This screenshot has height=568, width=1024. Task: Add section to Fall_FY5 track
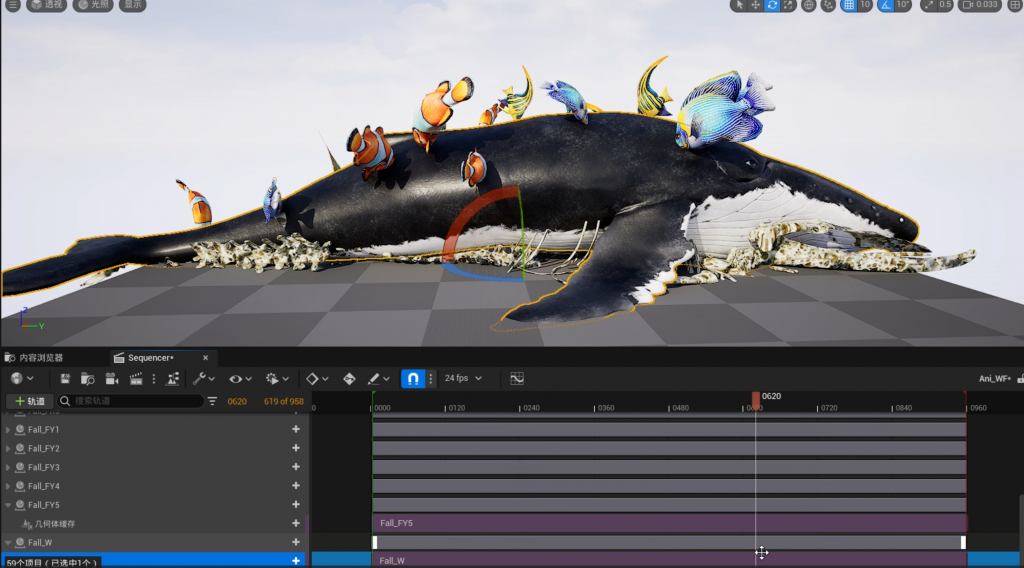pos(296,505)
